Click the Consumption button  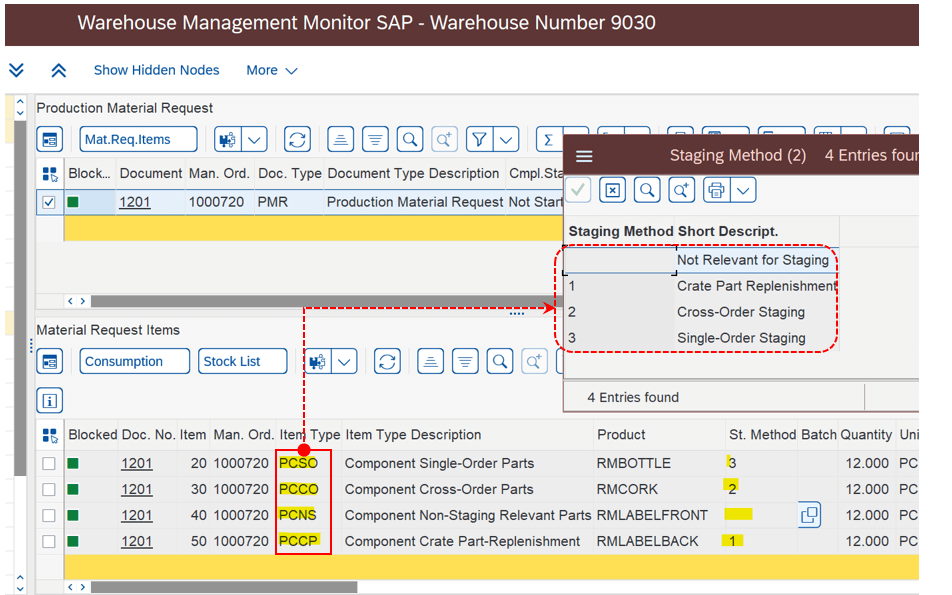tap(135, 362)
